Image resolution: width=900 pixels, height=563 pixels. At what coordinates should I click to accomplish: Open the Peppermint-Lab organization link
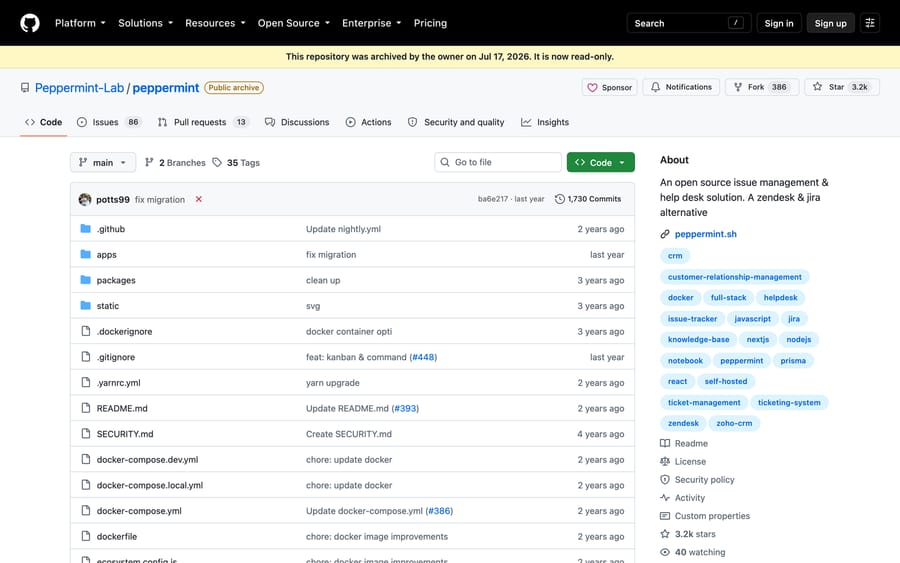[79, 88]
